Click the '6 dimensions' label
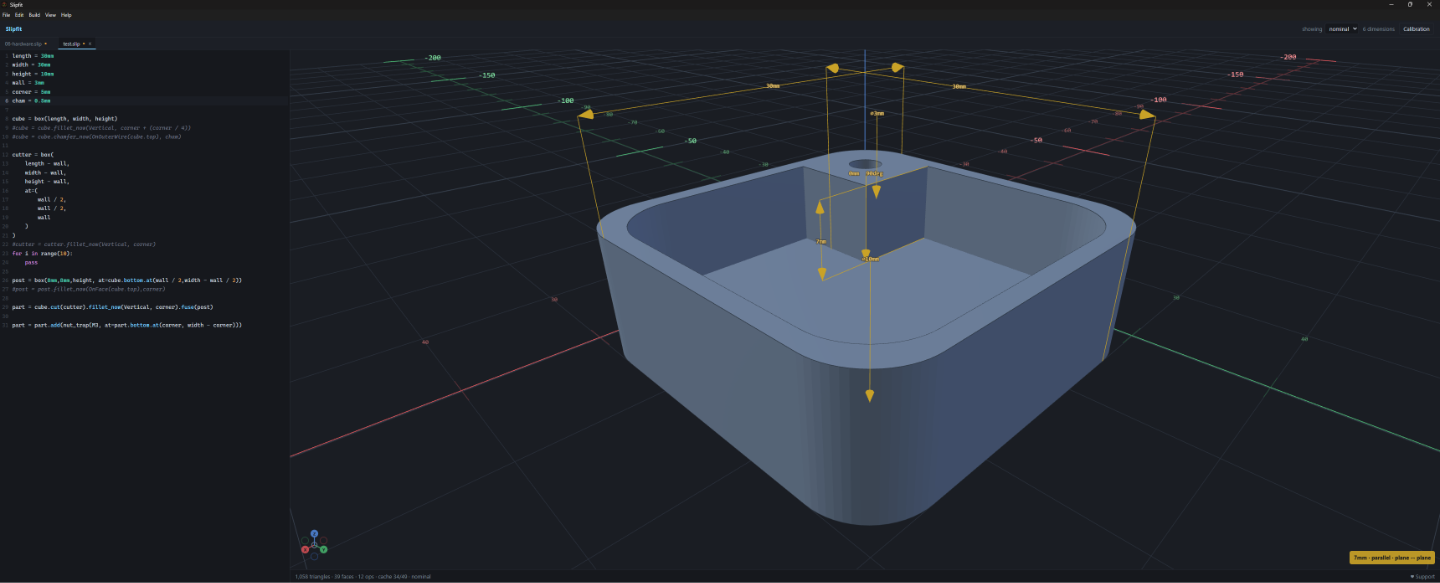 tap(1379, 29)
